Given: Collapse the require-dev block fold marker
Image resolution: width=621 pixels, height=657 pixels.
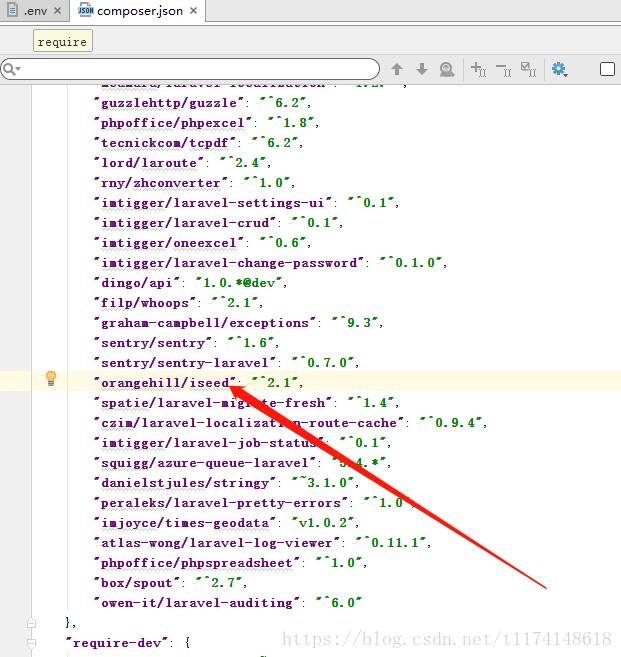Looking at the screenshot, I should click(32, 643).
